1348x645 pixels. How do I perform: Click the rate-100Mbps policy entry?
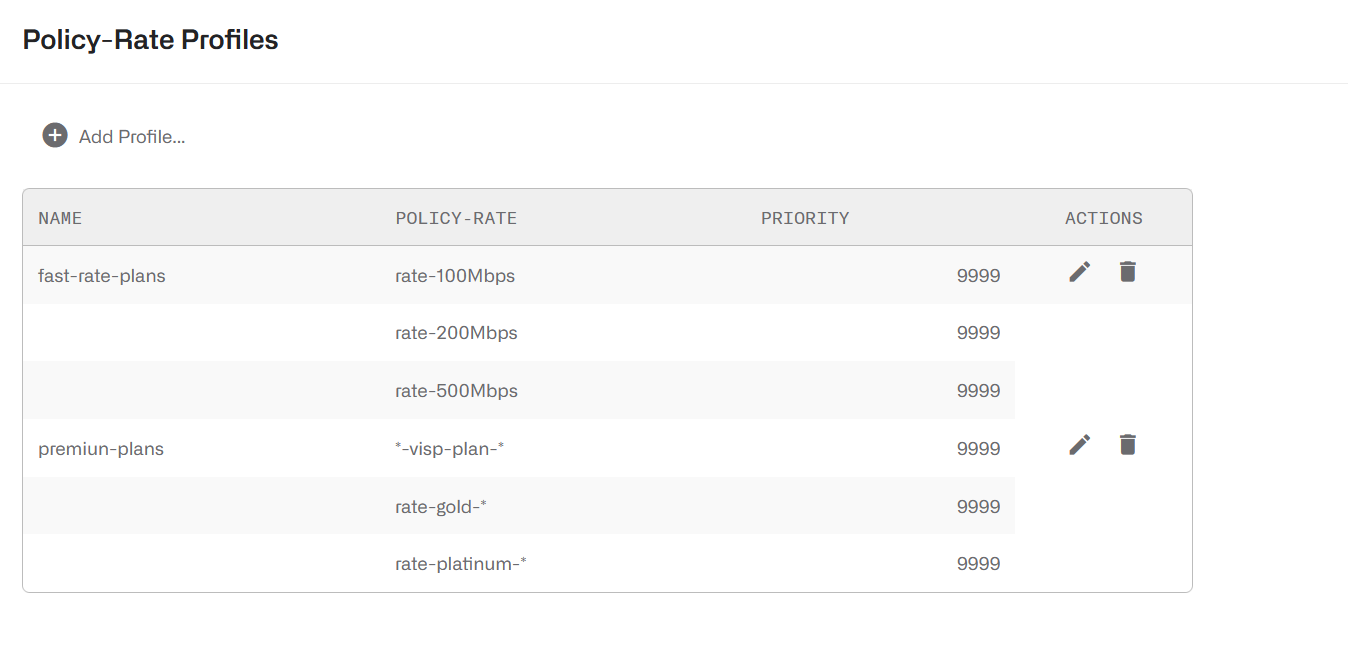coord(455,275)
